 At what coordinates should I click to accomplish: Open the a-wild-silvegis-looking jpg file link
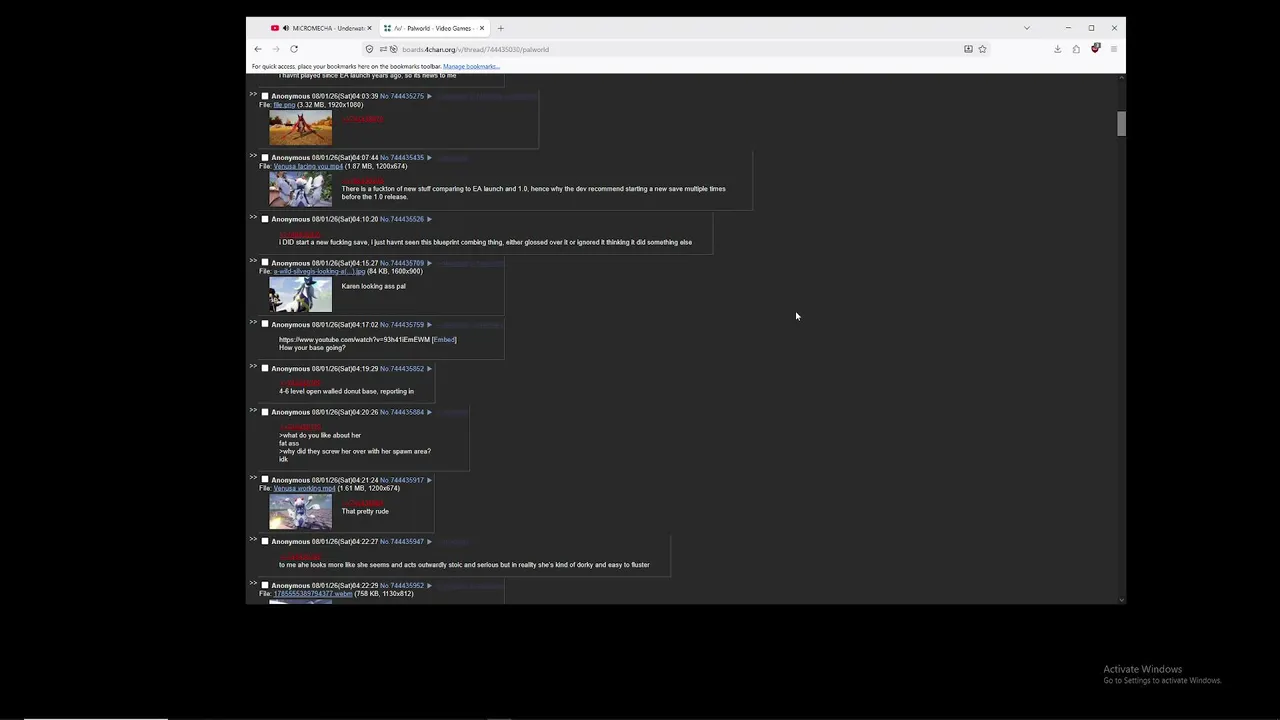click(319, 271)
